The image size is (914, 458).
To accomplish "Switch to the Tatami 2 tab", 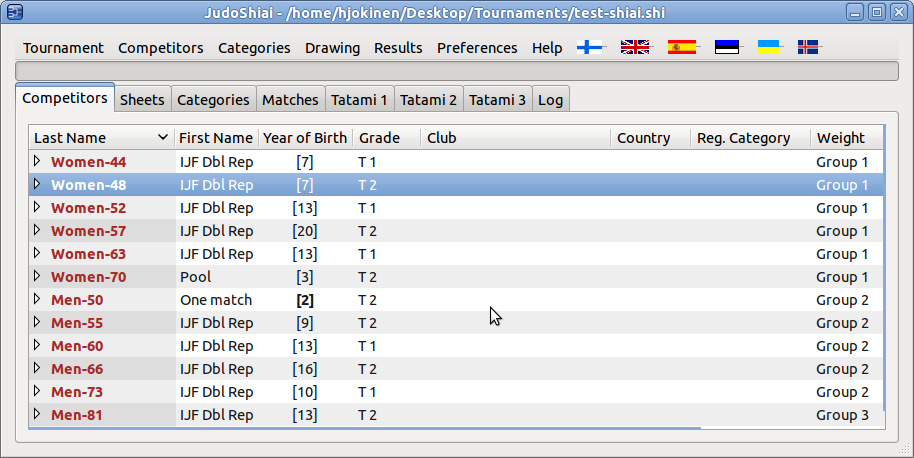I will click(x=428, y=100).
